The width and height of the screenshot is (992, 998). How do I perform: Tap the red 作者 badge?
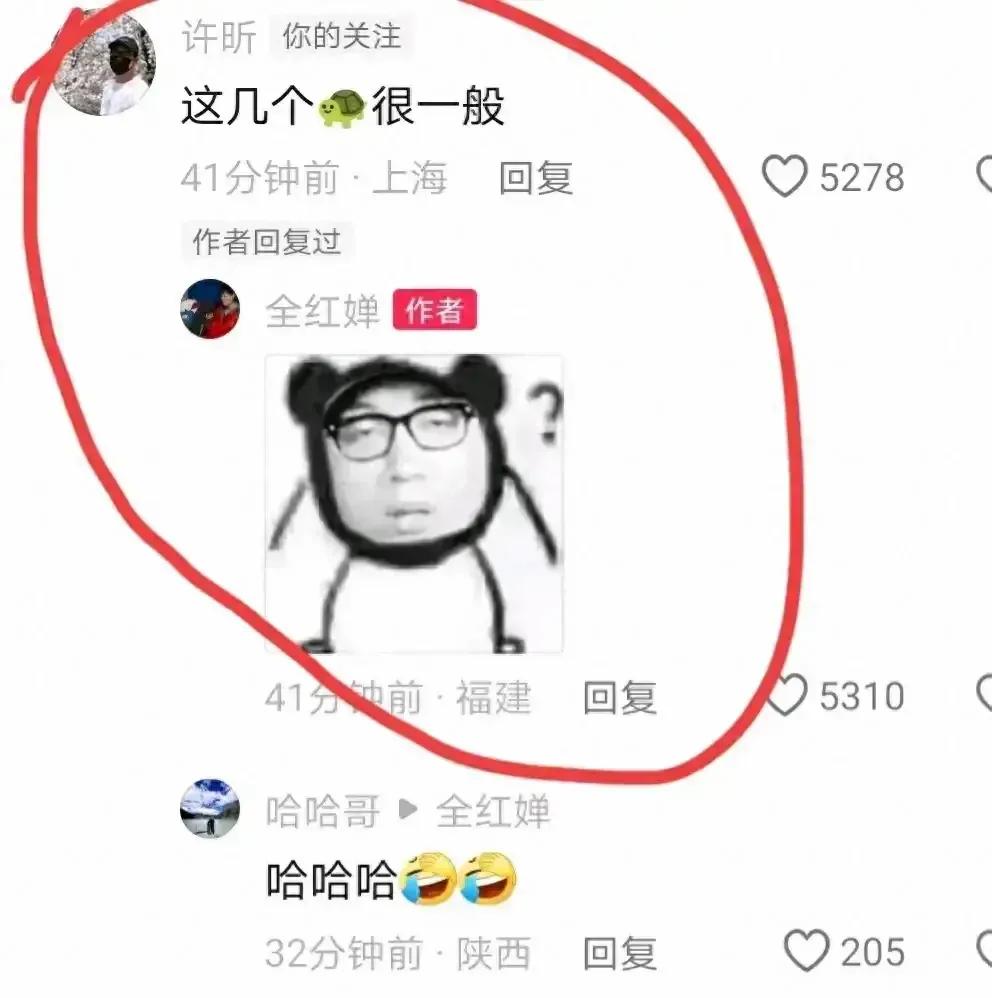435,309
